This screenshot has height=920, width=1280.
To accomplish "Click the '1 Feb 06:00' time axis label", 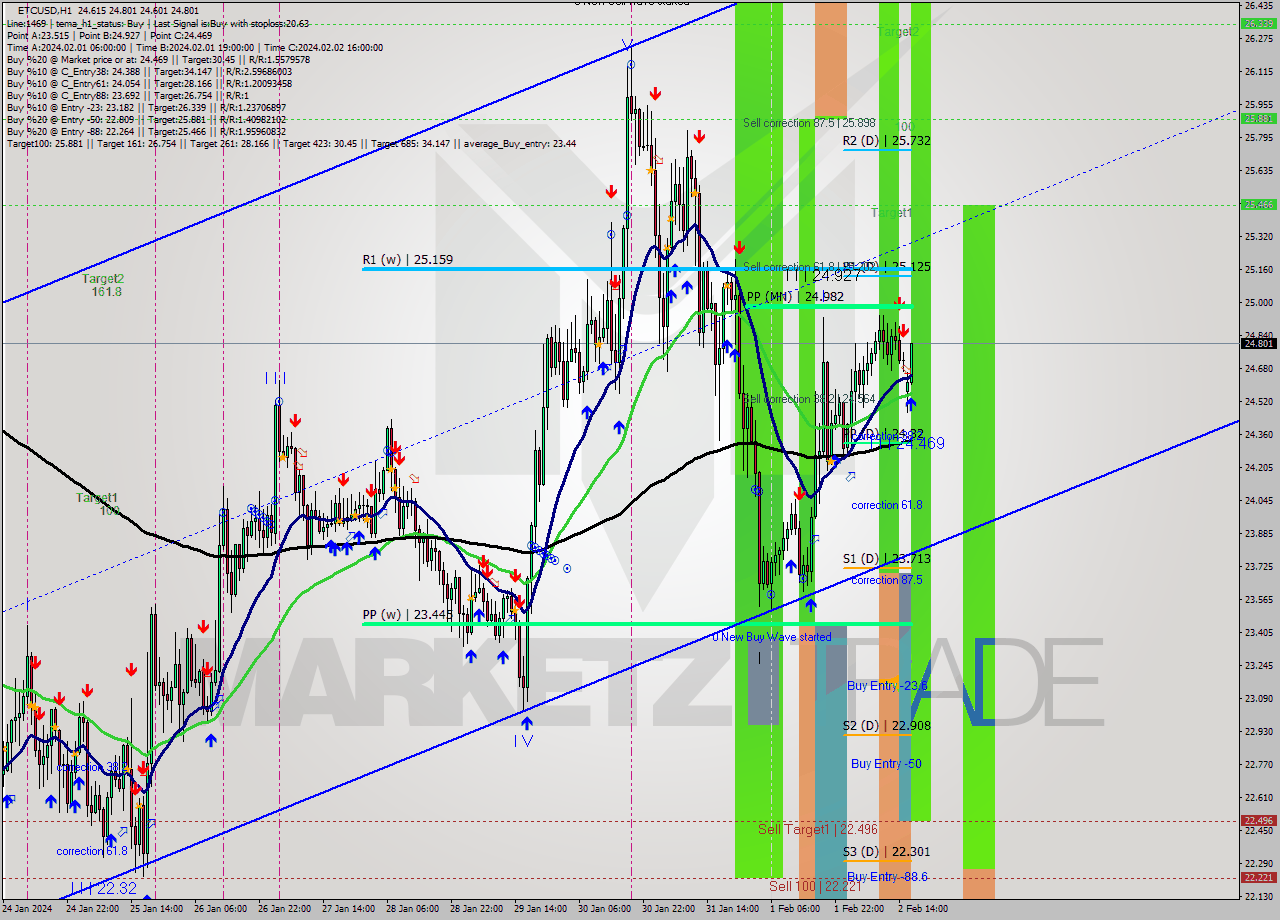I will coord(795,909).
